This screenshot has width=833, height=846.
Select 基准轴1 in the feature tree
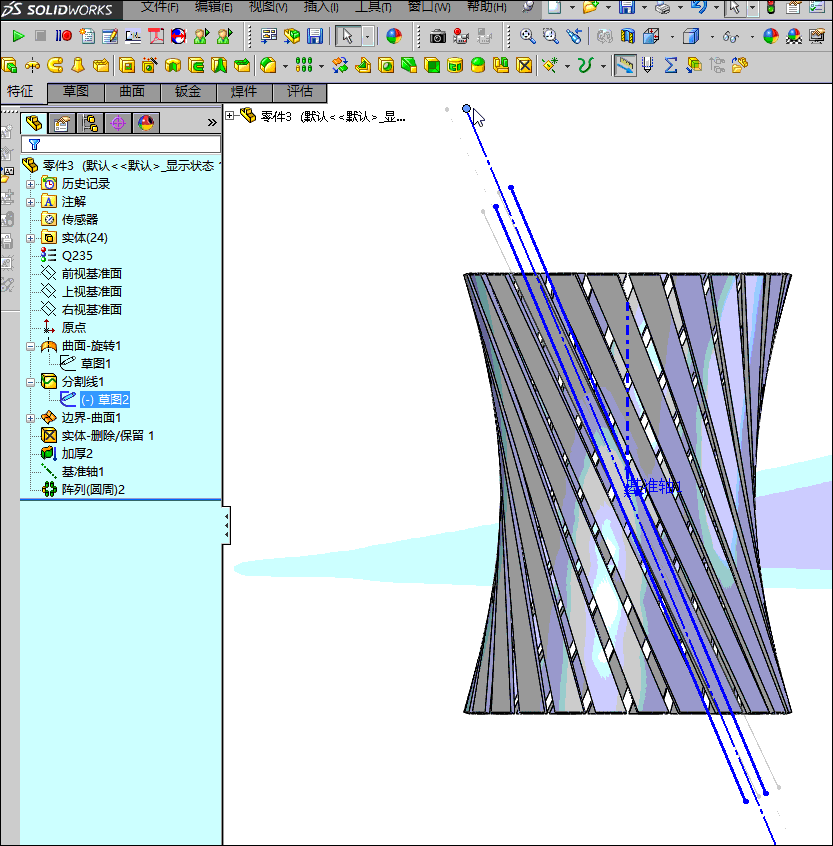coord(83,472)
